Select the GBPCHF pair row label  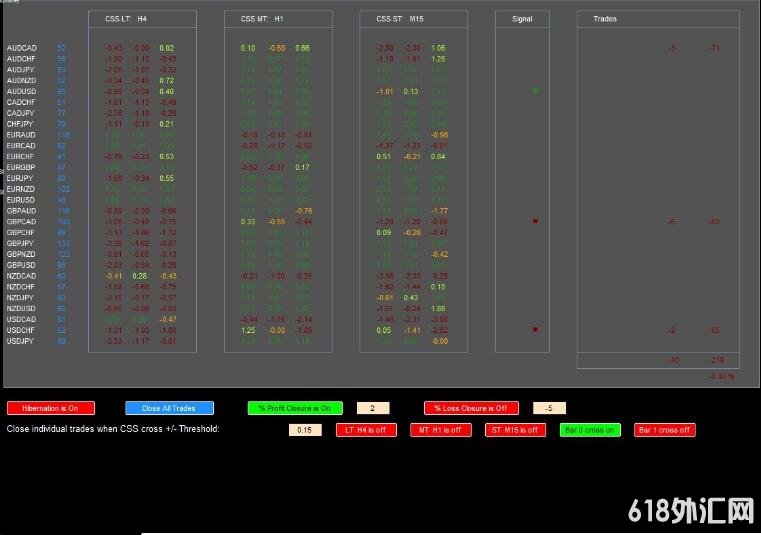[21, 233]
